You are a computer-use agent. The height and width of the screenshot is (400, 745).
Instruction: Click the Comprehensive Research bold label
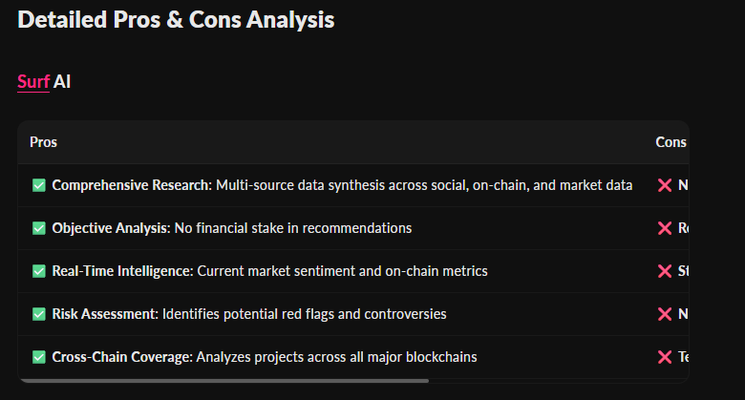[x=132, y=185]
